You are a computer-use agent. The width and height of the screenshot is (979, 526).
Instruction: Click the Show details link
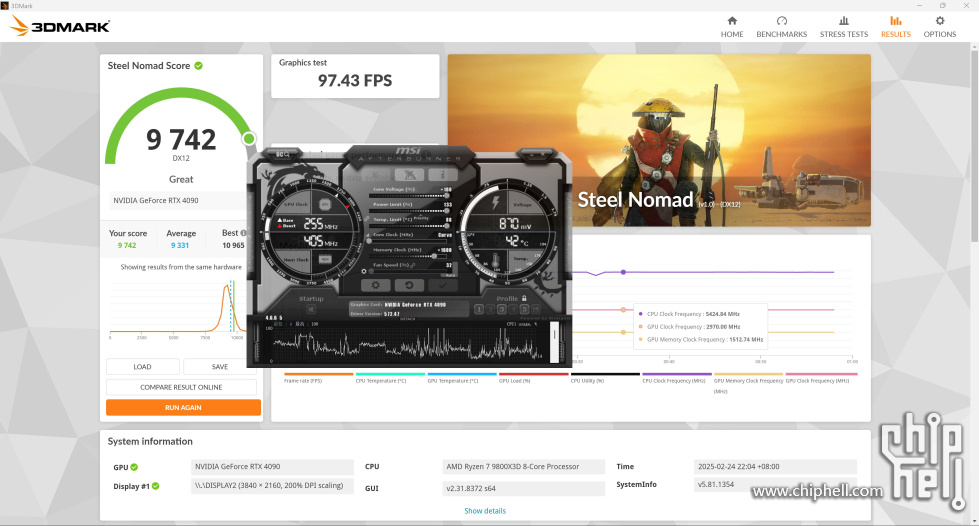(485, 510)
